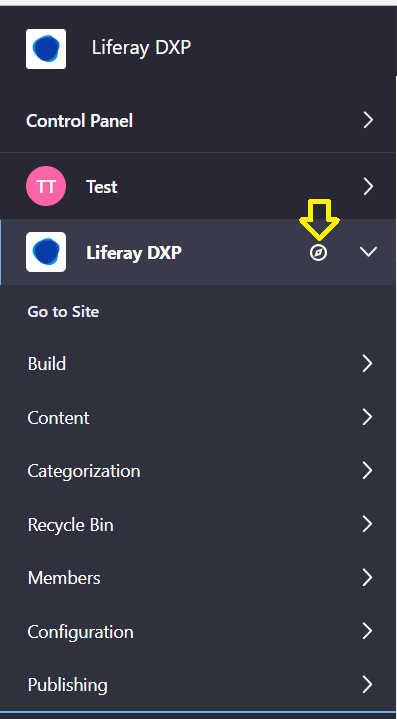
Task: Open the Build menu label
Action: point(47,364)
